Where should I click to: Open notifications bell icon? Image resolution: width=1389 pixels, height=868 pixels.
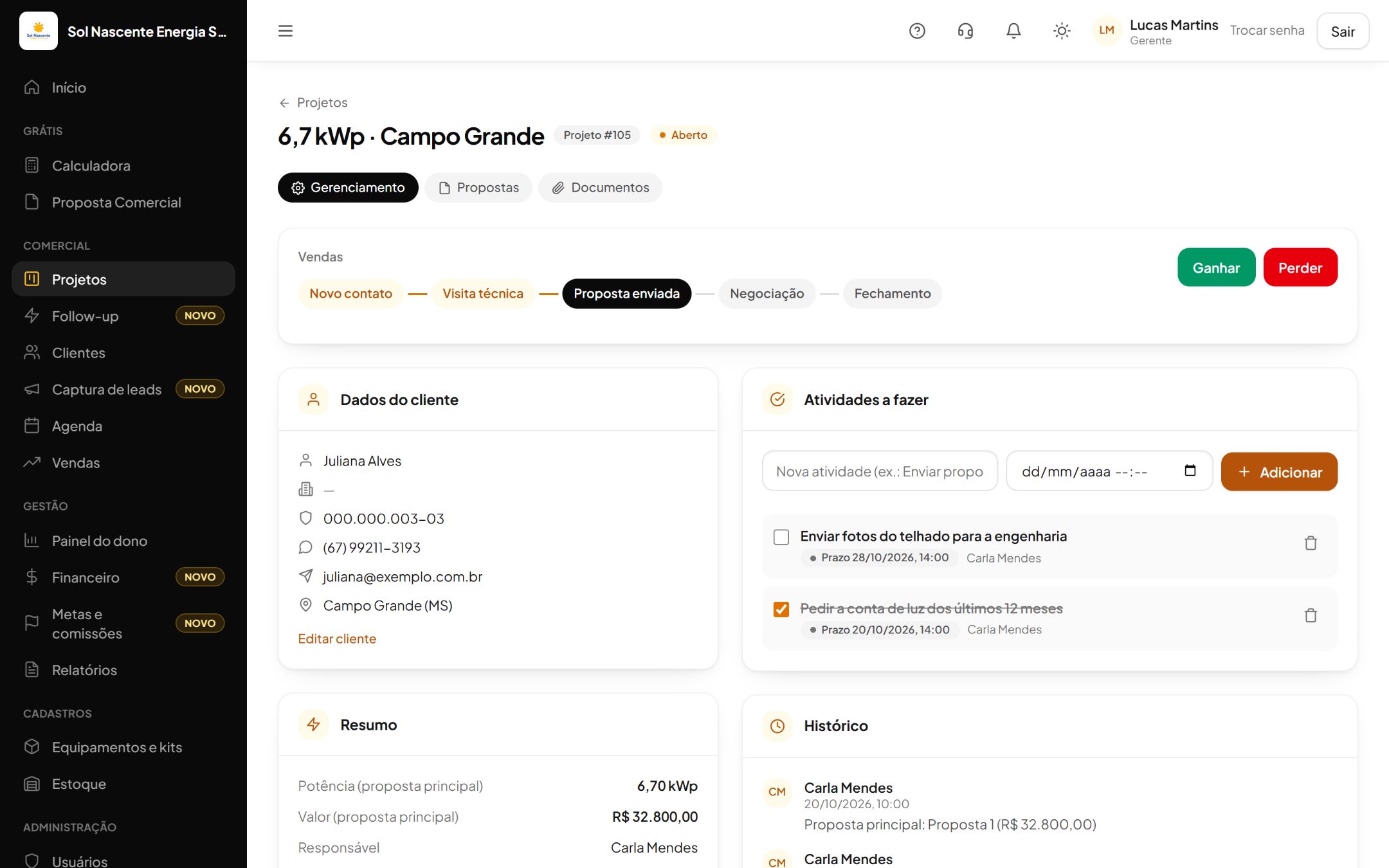point(1013,31)
